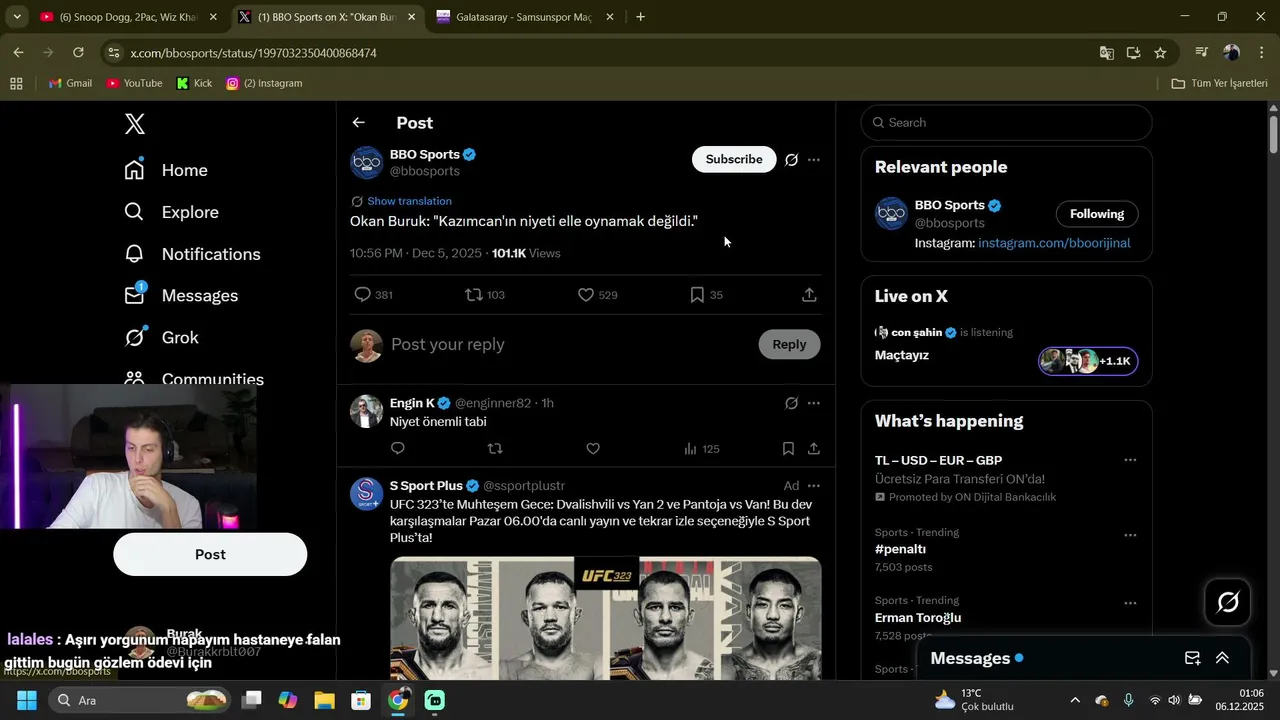Click Following button for BBO Sports
The image size is (1280, 720).
point(1097,214)
